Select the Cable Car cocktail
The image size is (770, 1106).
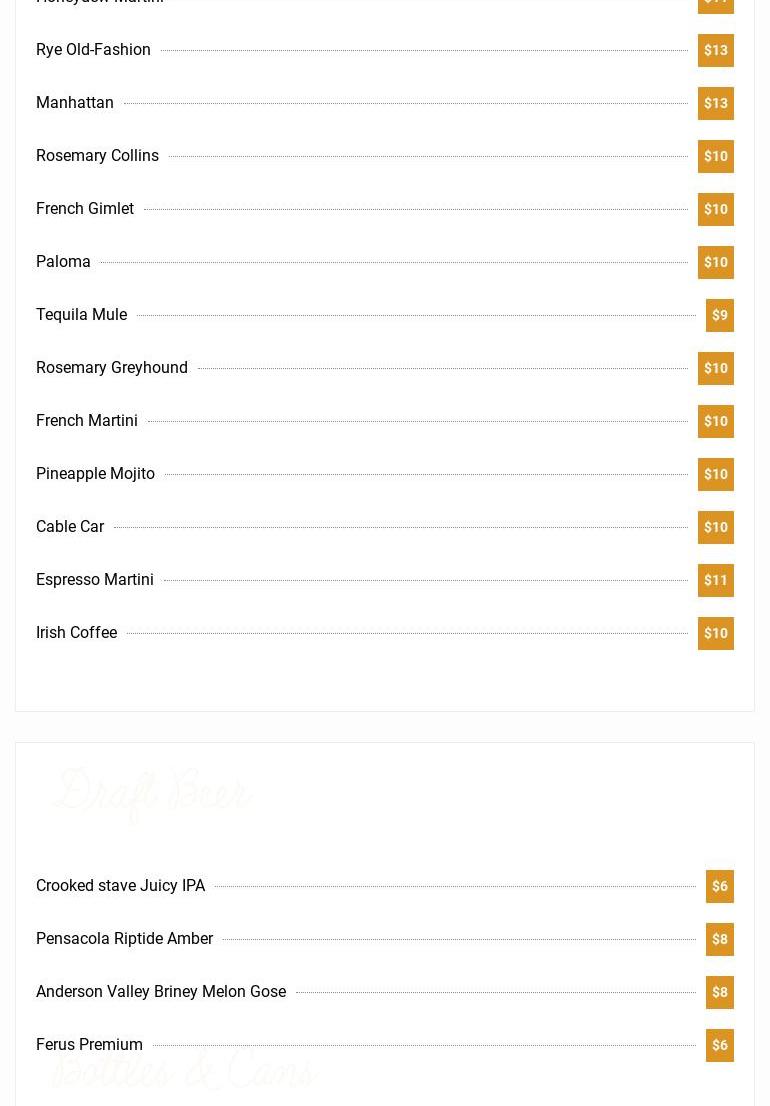[70, 527]
